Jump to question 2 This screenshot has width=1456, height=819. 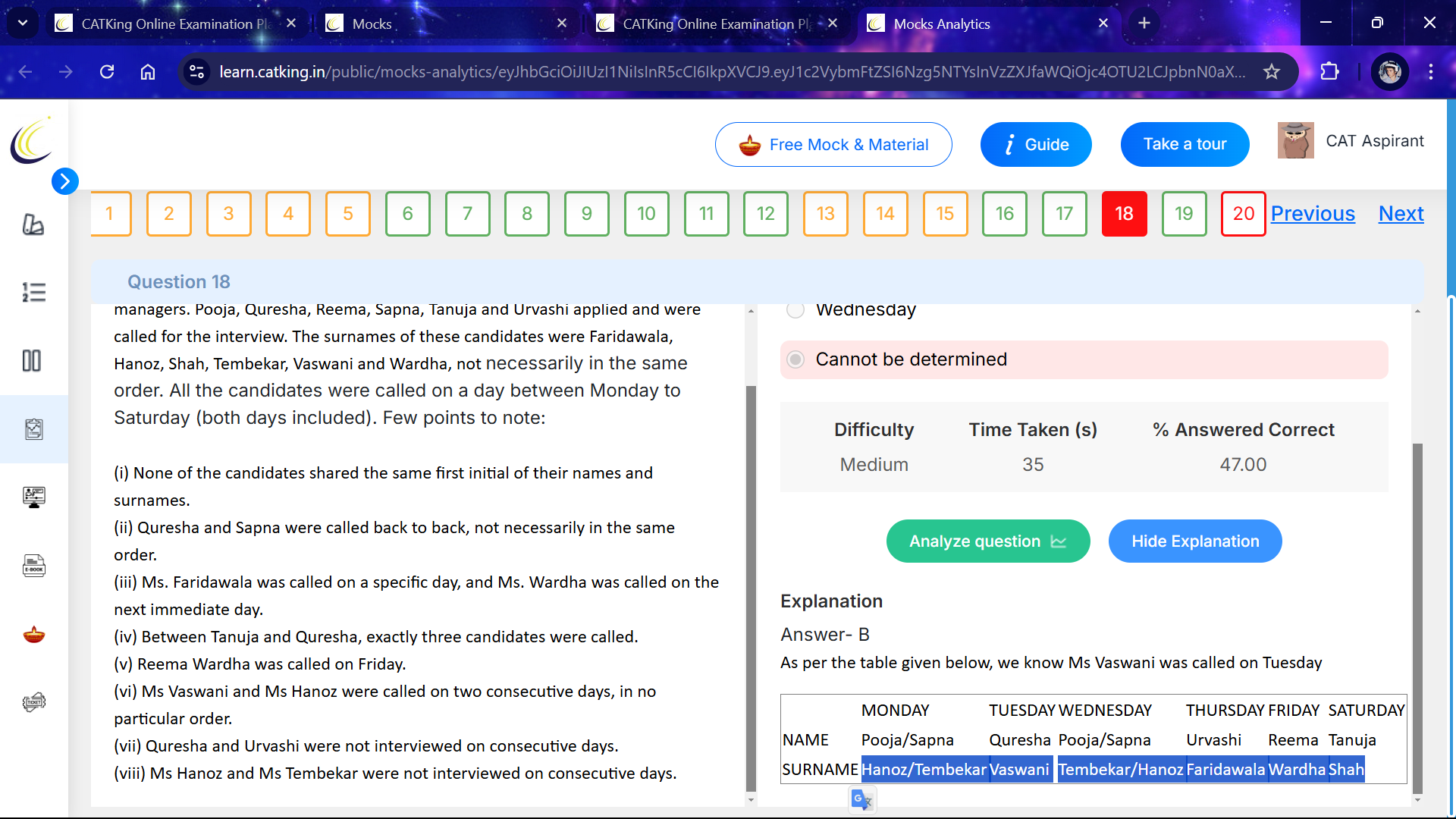tap(169, 214)
